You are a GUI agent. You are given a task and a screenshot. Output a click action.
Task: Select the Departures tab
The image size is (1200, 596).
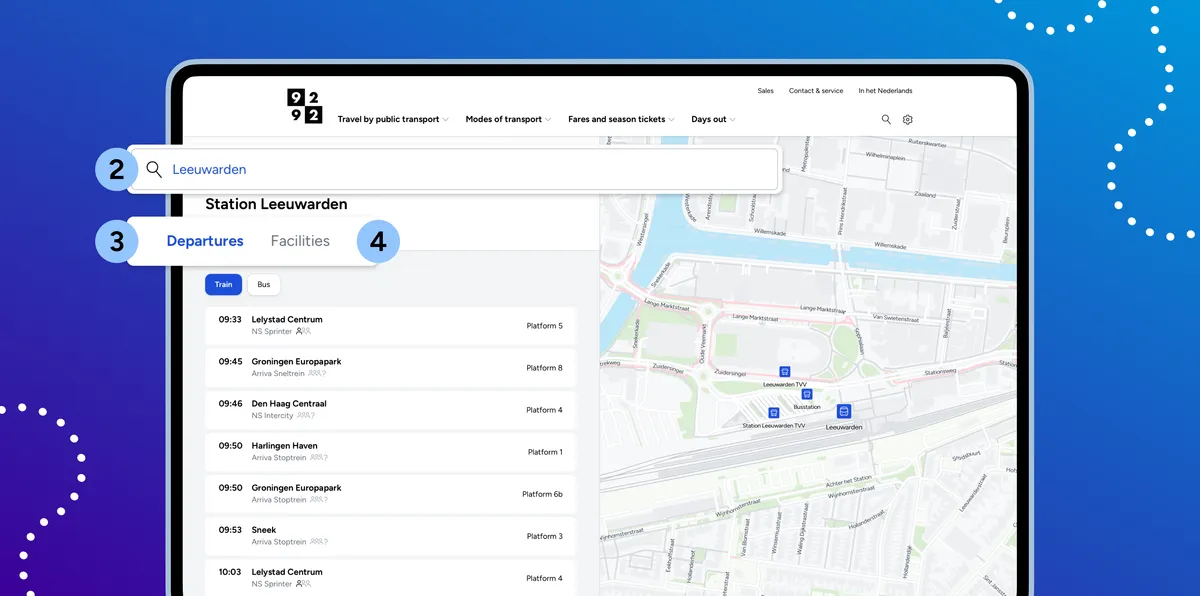pos(205,241)
